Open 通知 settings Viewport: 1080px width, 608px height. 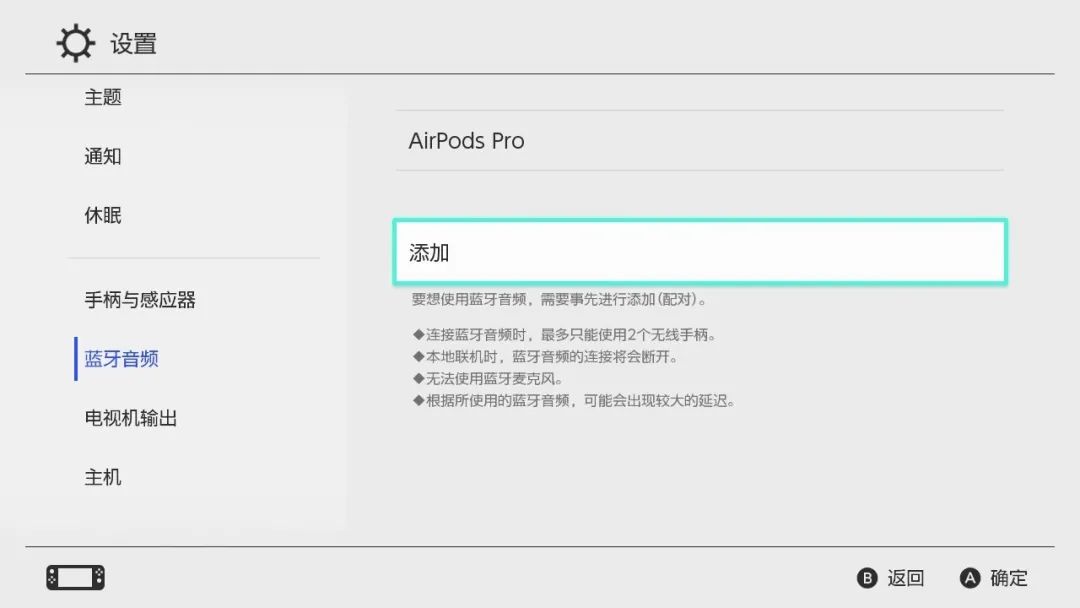click(102, 156)
